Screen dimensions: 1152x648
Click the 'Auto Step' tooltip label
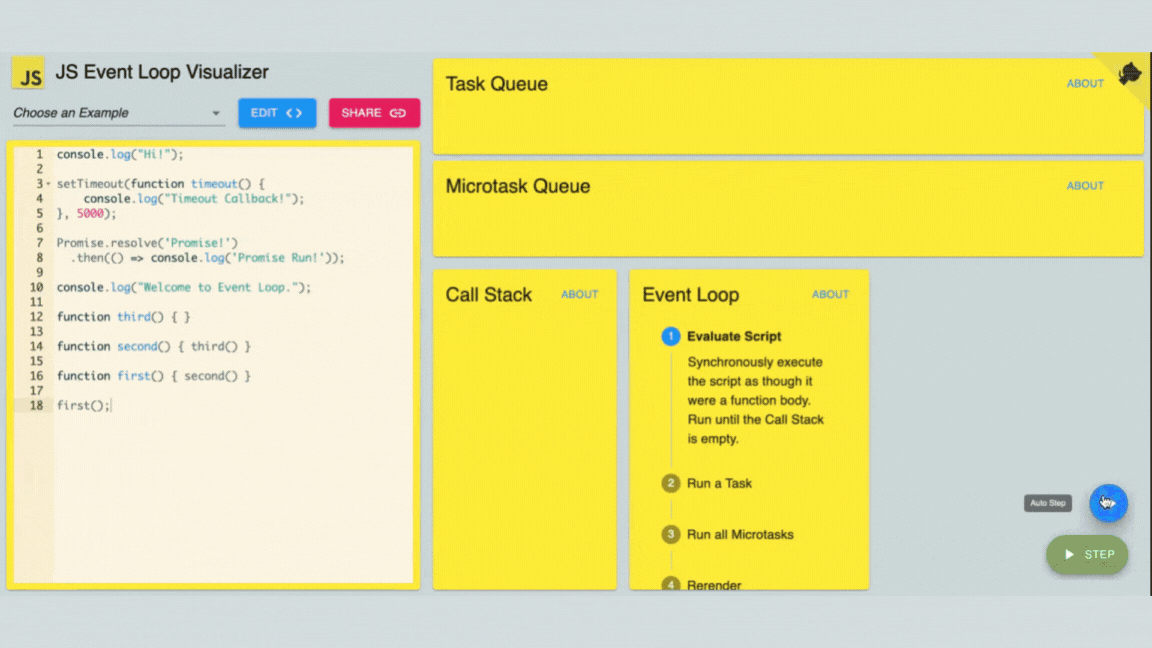[x=1048, y=503]
